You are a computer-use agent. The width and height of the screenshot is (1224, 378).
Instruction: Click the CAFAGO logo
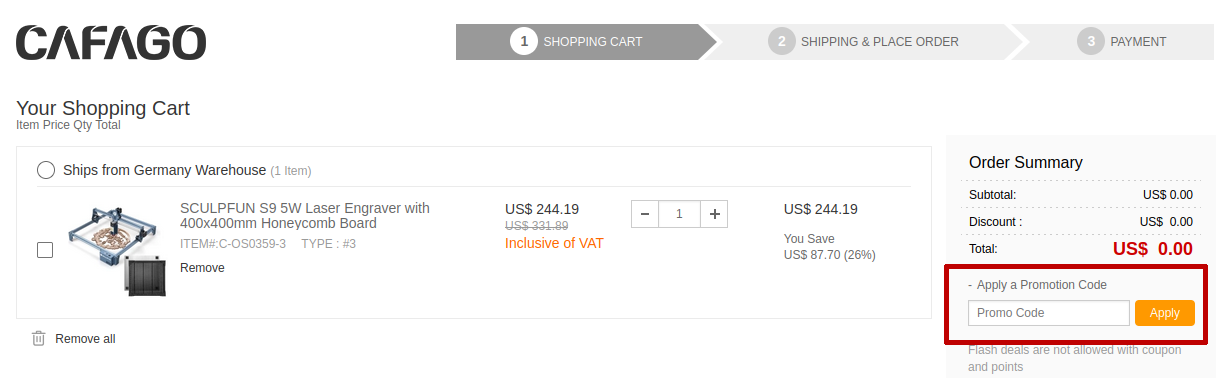111,42
